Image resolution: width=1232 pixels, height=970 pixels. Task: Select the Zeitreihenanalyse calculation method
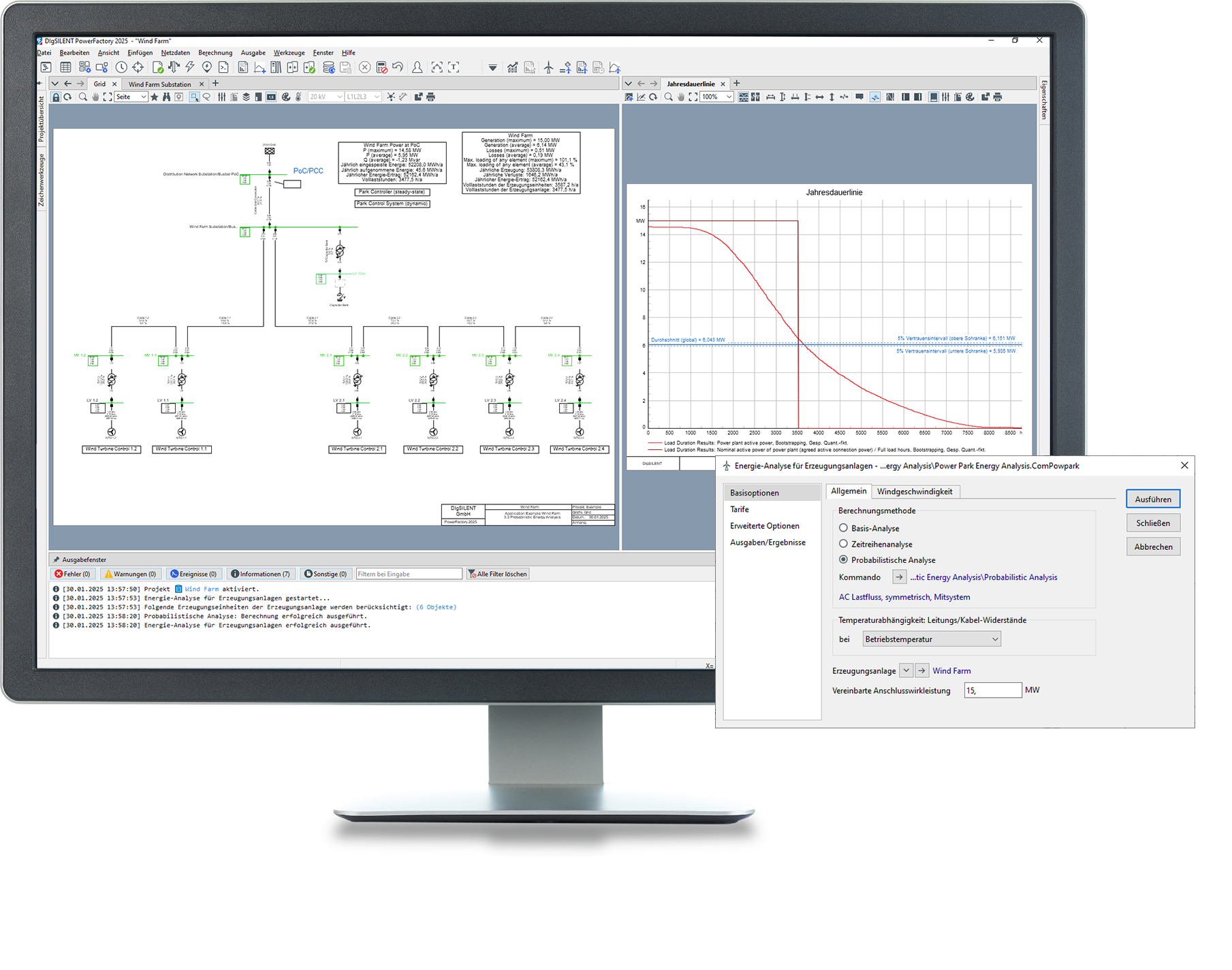point(843,544)
